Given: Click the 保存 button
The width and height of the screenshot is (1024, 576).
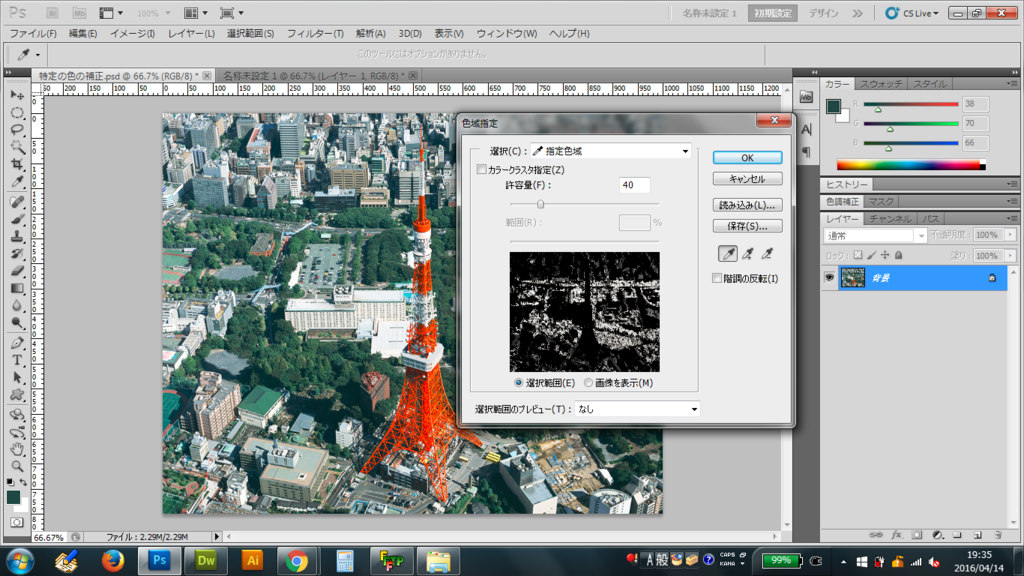Looking at the screenshot, I should point(747,226).
